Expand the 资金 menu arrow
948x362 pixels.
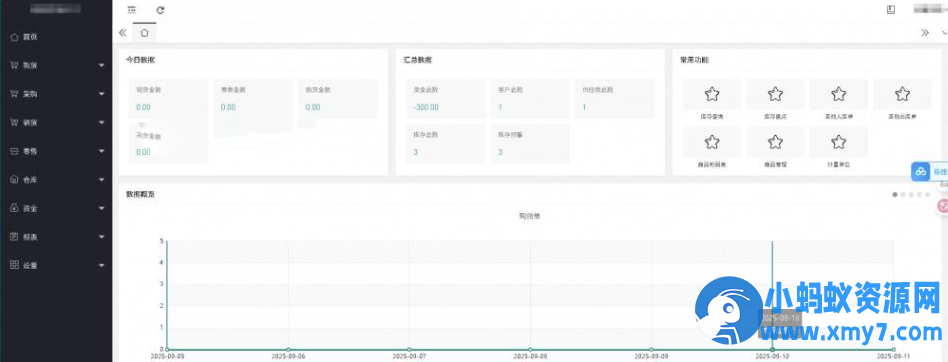coord(102,208)
